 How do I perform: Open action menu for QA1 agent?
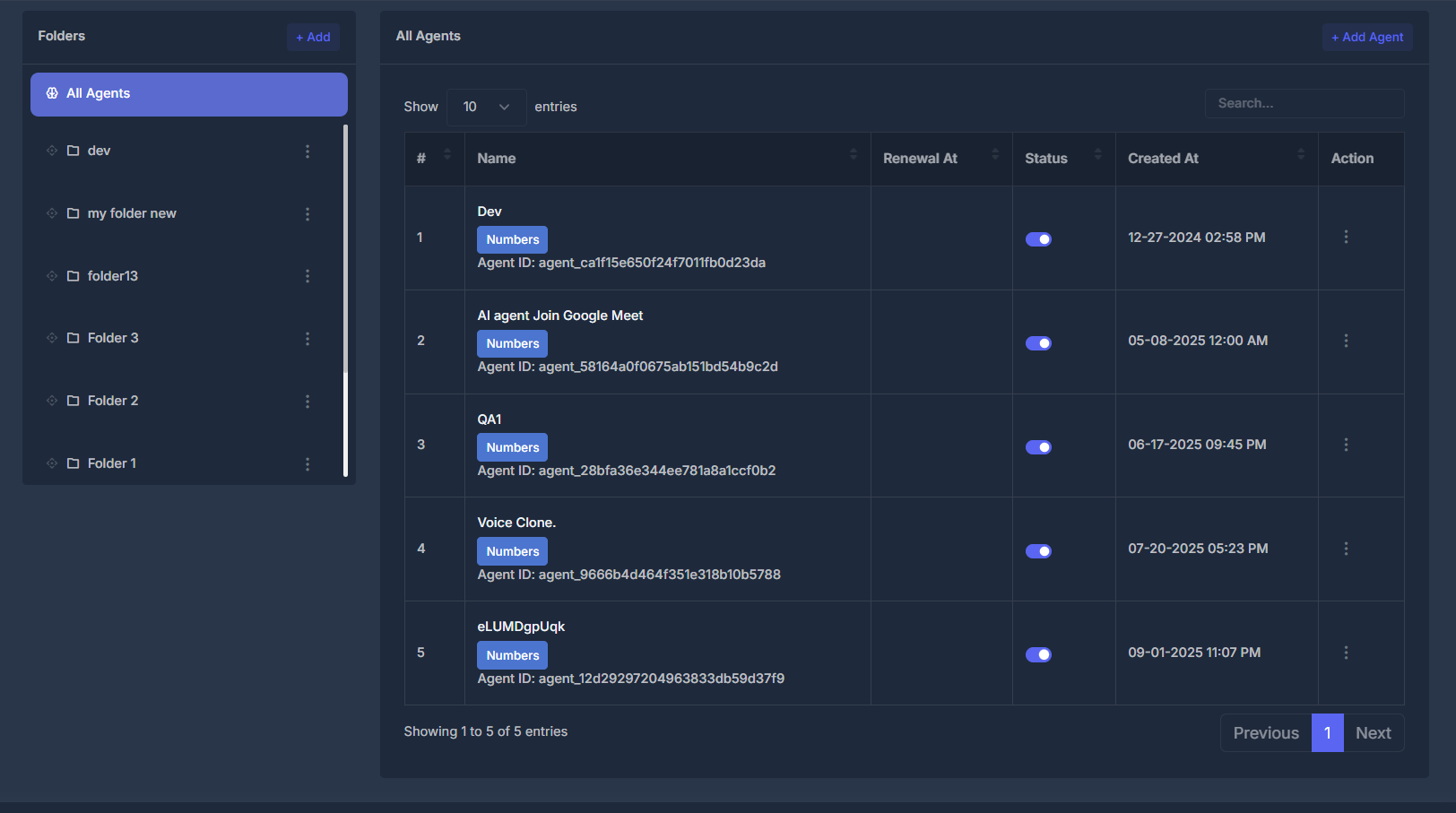coord(1346,445)
